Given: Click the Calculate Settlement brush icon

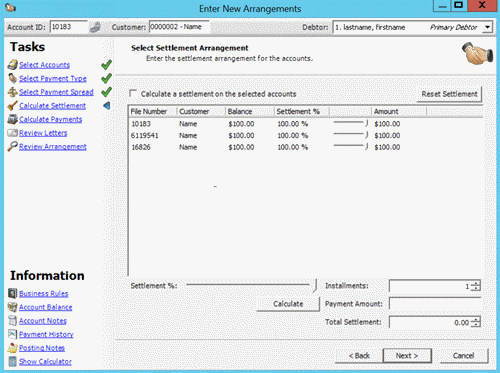Looking at the screenshot, I should [13, 106].
